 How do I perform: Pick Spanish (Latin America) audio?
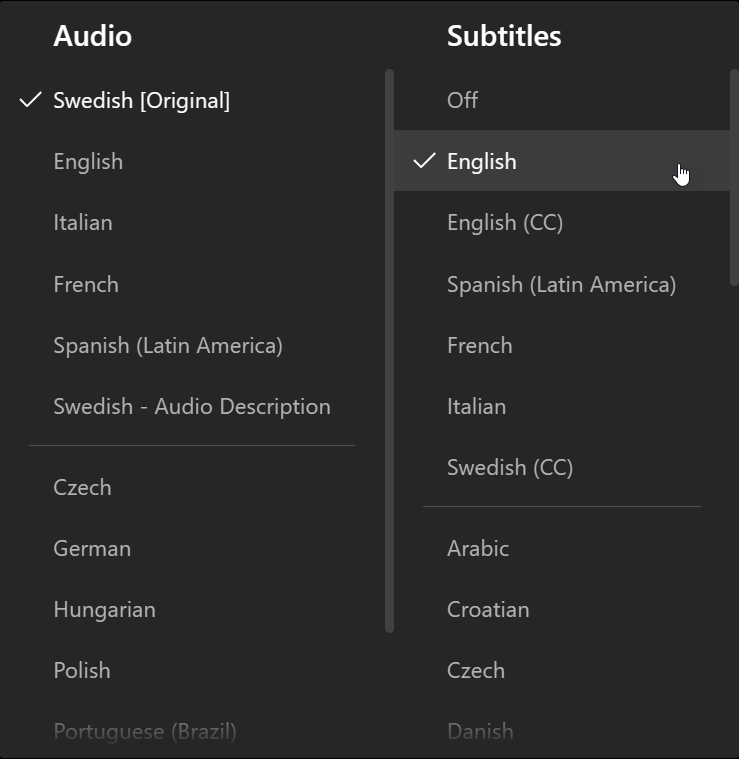pyautogui.click(x=168, y=346)
